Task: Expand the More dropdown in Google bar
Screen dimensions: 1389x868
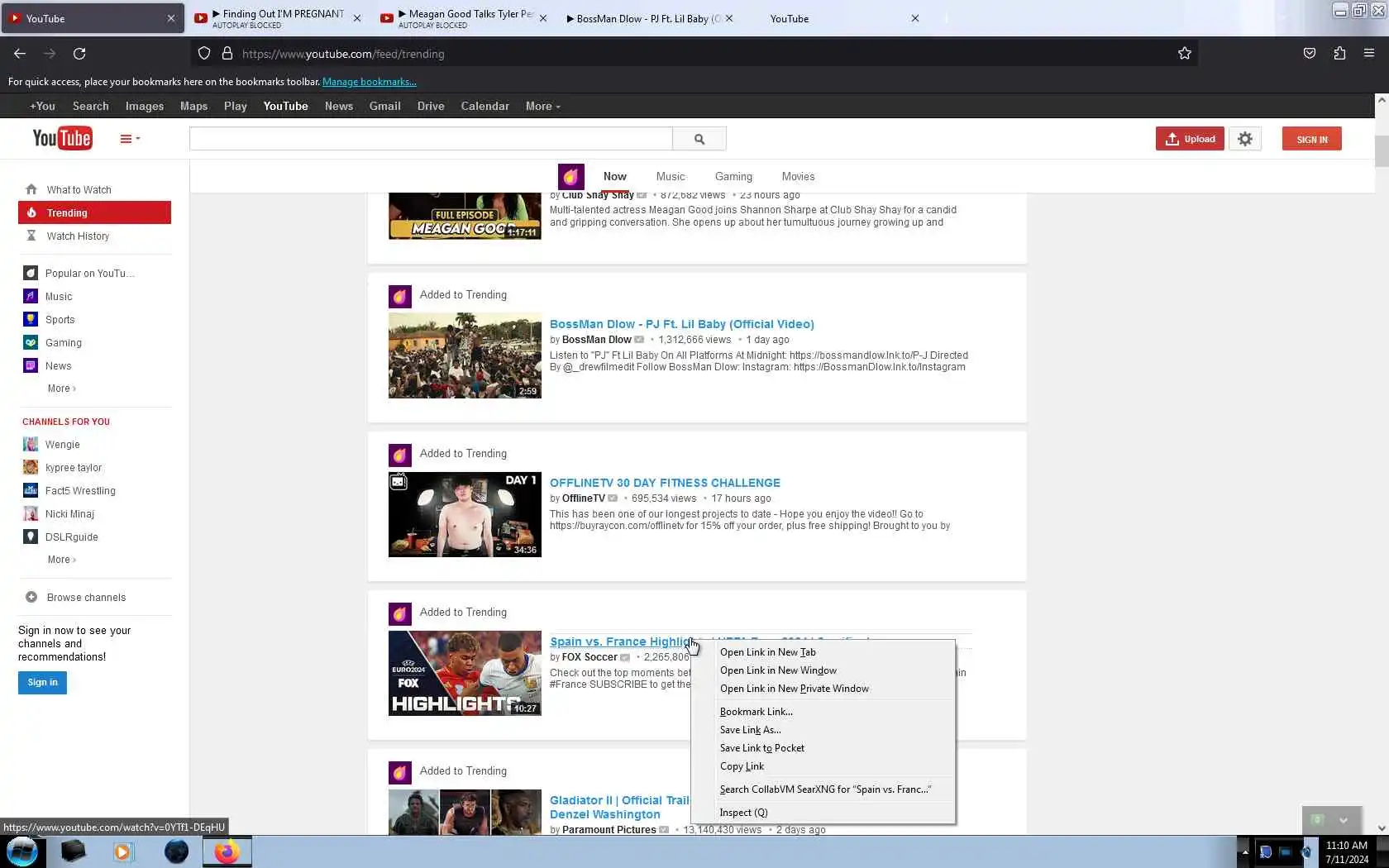Action: click(543, 106)
